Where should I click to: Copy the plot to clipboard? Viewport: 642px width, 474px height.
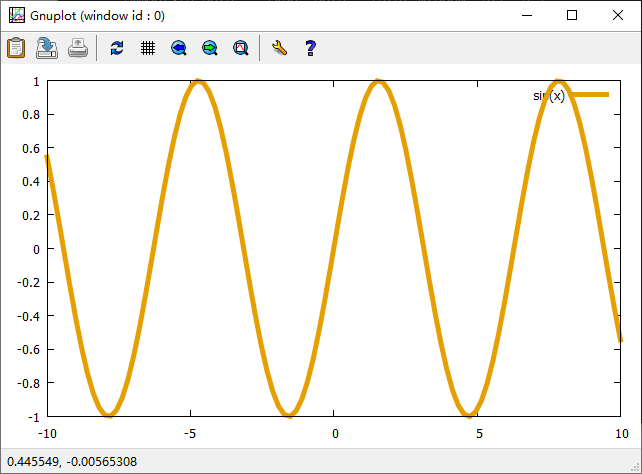(16, 48)
